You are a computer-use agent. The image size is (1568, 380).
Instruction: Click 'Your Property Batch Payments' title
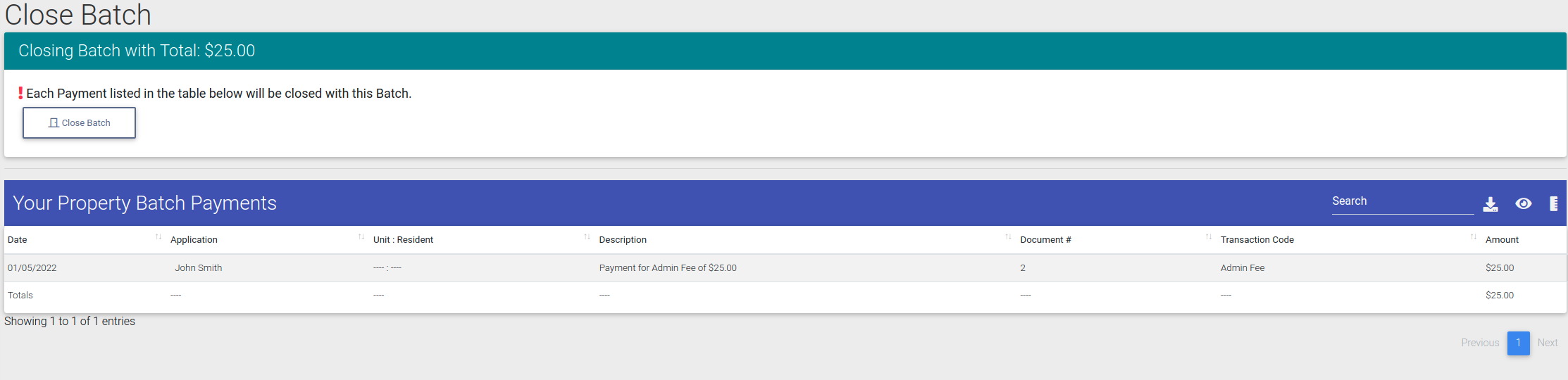[x=144, y=203]
